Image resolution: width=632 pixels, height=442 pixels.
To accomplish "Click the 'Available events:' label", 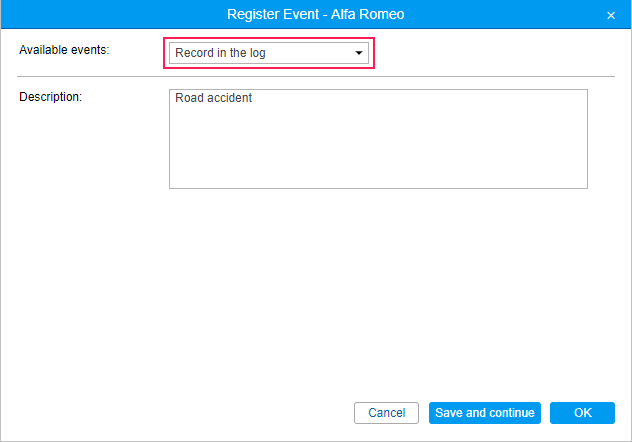I will coord(64,51).
